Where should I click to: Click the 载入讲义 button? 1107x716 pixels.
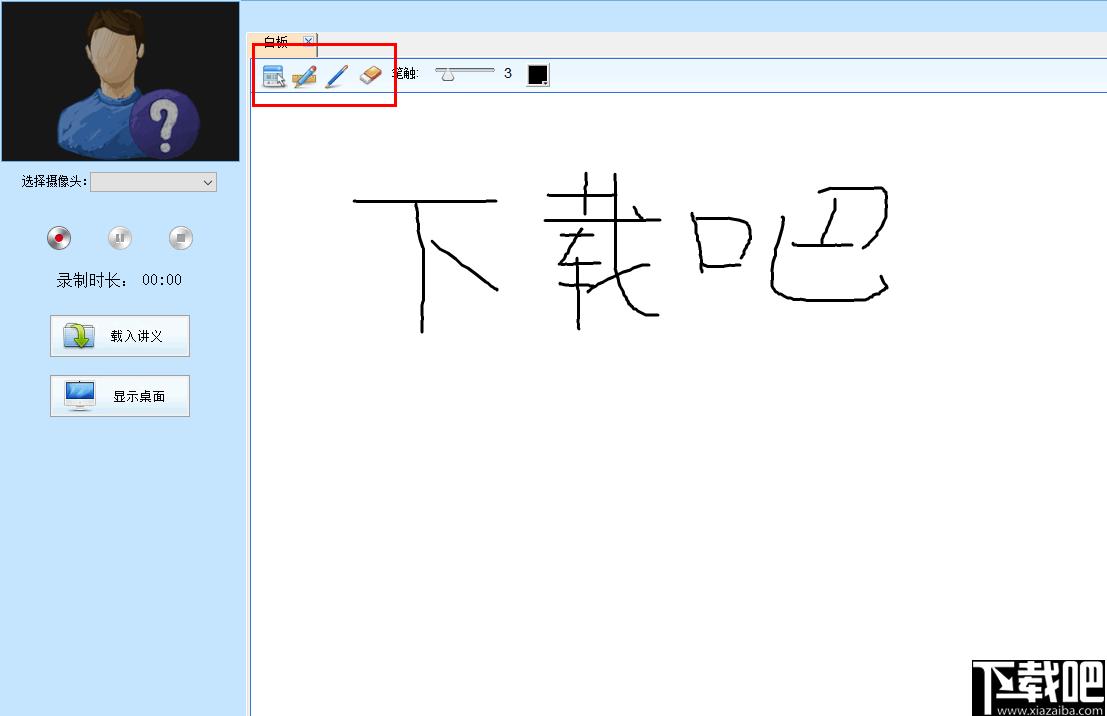coord(120,336)
